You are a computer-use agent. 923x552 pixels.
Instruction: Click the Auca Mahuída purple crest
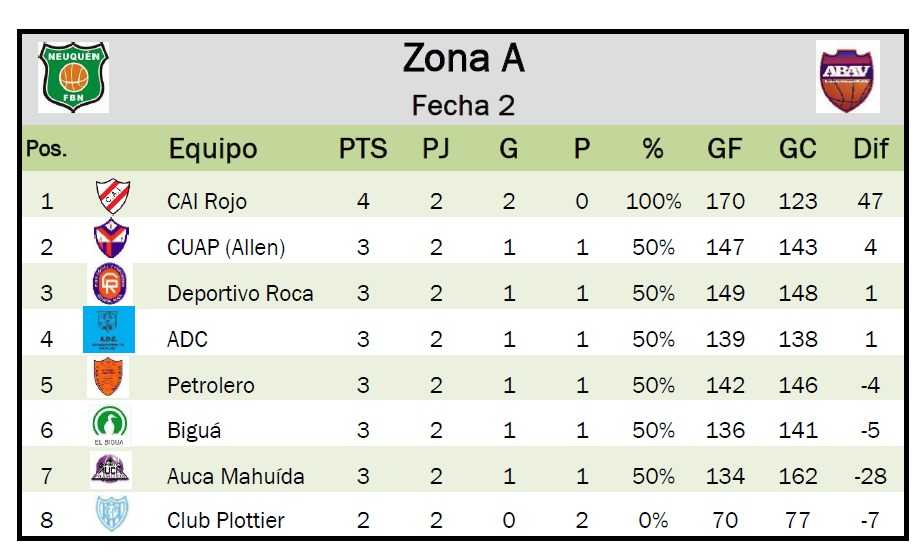[110, 470]
